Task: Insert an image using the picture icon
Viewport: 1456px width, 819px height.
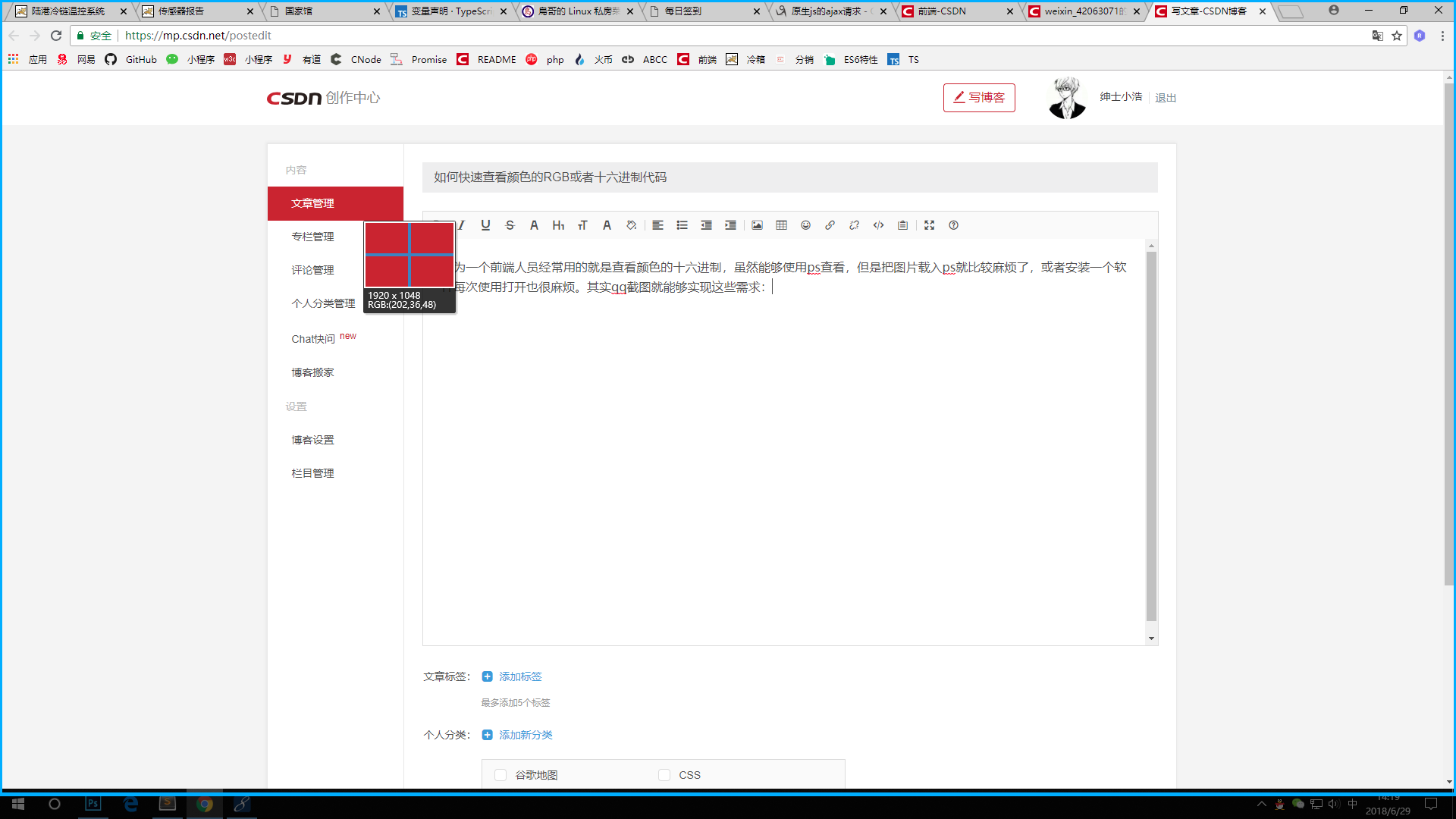Action: (x=757, y=225)
